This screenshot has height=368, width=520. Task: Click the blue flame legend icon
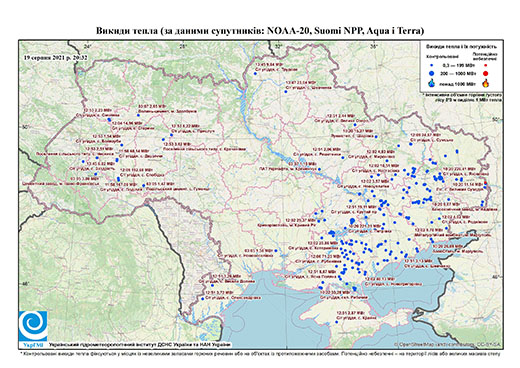pyautogui.click(x=432, y=83)
